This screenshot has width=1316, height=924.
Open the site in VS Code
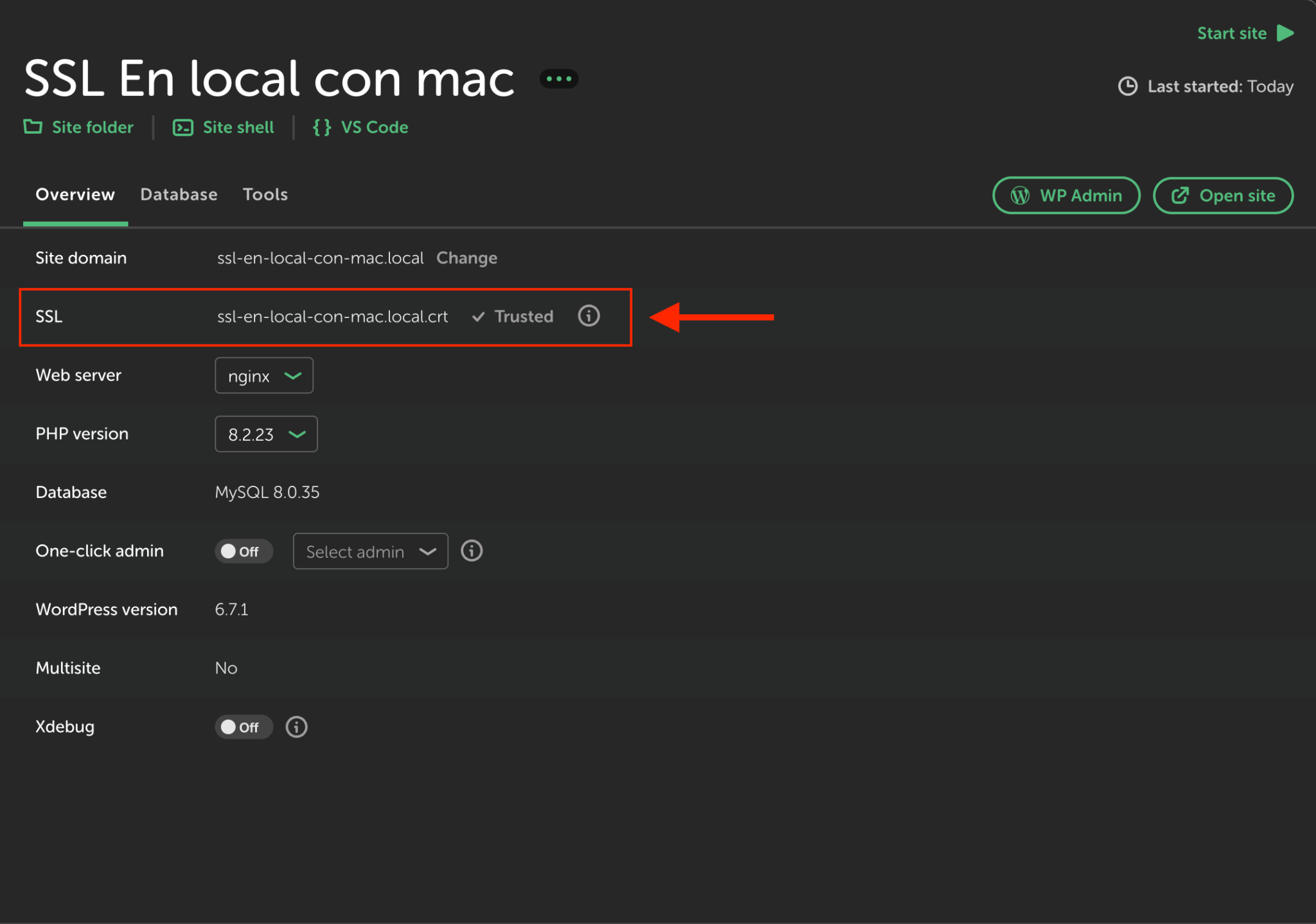360,127
